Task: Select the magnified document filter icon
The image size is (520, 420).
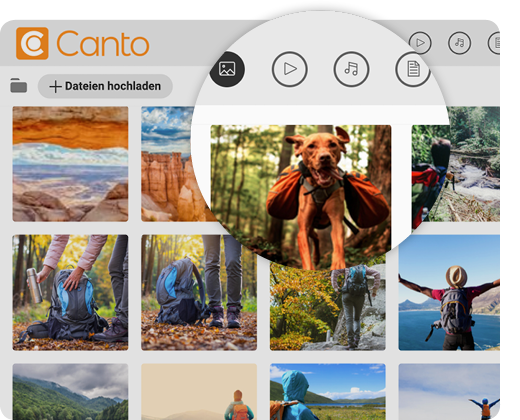Action: [x=413, y=69]
